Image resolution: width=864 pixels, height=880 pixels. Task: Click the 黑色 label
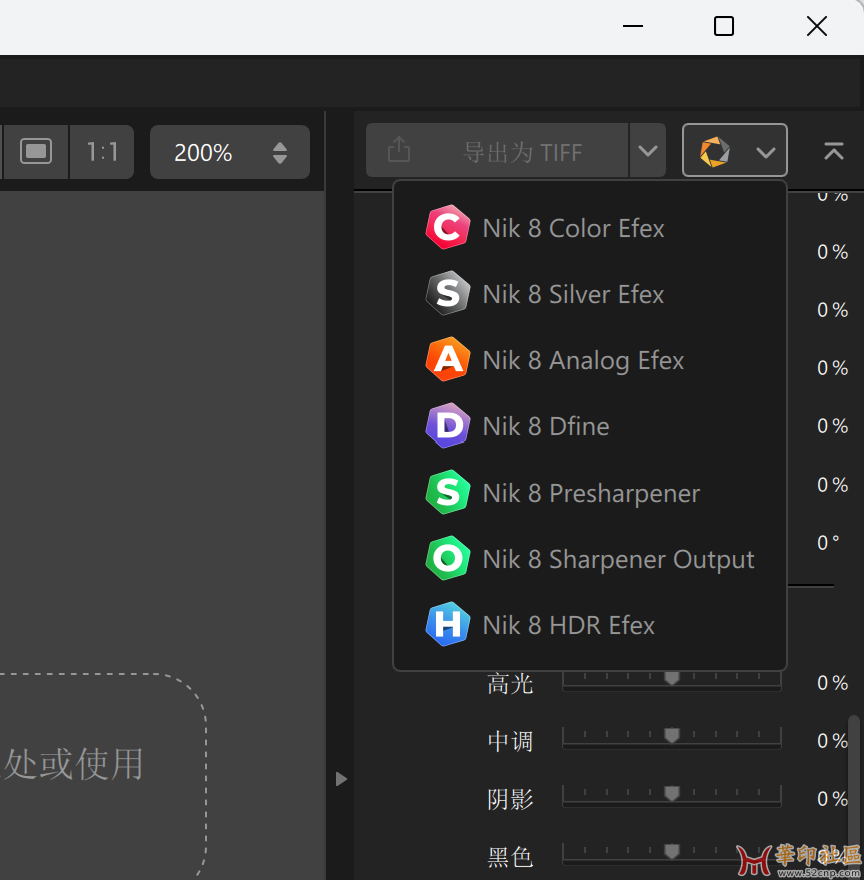[510, 857]
